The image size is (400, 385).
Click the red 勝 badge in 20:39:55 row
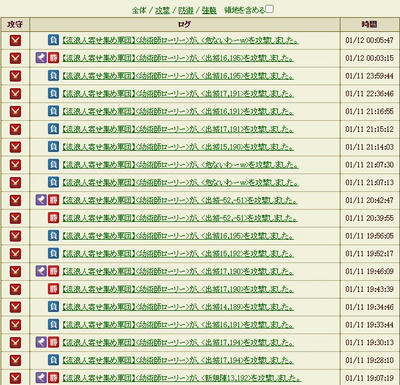[x=53, y=218]
